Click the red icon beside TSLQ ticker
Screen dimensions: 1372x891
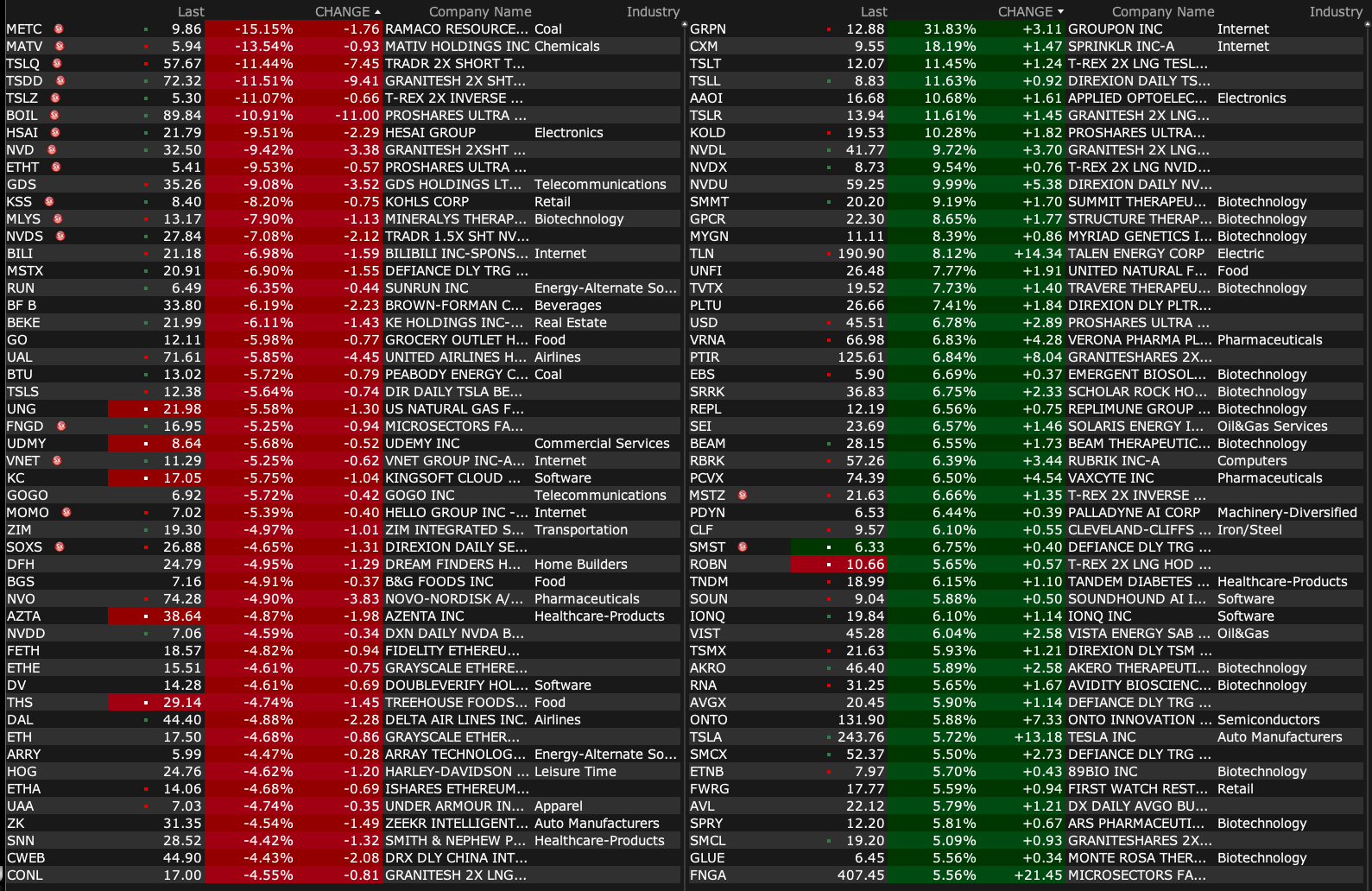[57, 64]
